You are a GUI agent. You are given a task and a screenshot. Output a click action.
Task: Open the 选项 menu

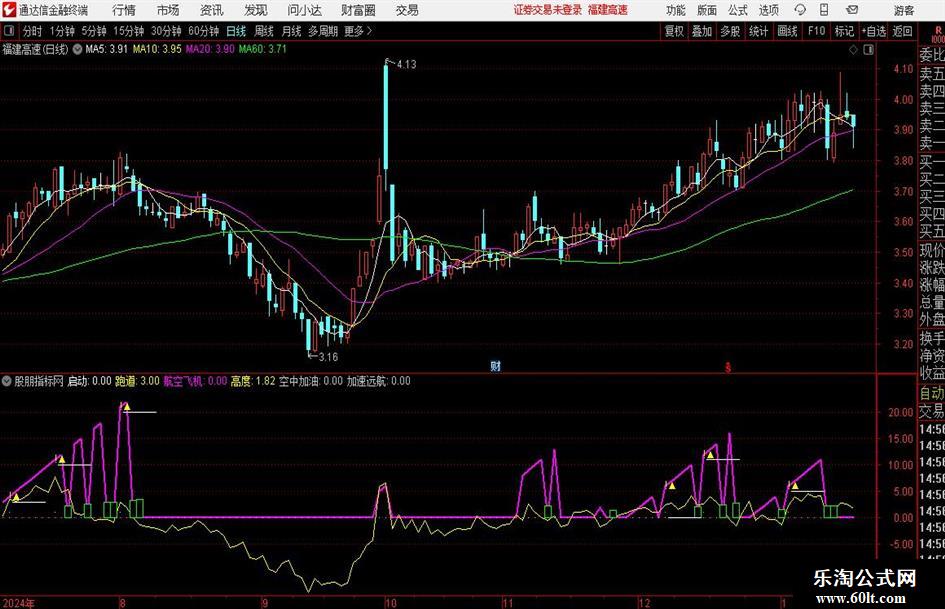768,10
